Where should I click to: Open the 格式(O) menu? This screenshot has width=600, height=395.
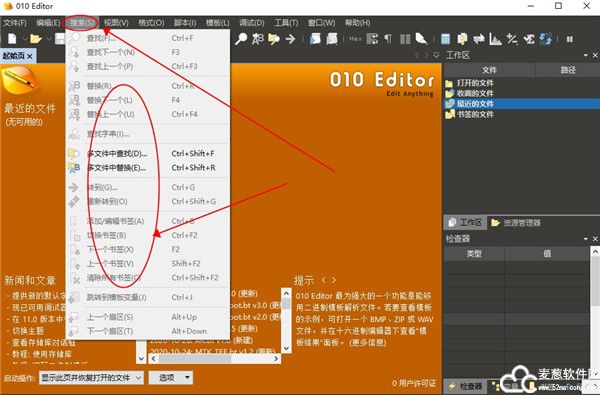(x=151, y=23)
